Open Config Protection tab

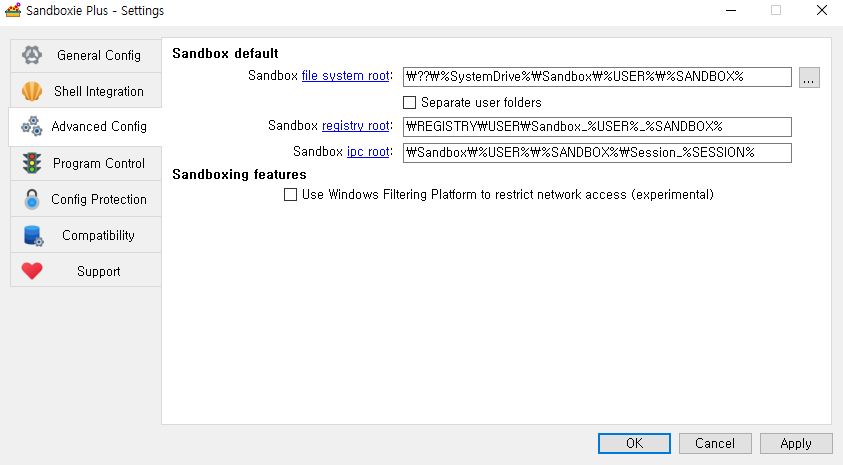[x=85, y=199]
